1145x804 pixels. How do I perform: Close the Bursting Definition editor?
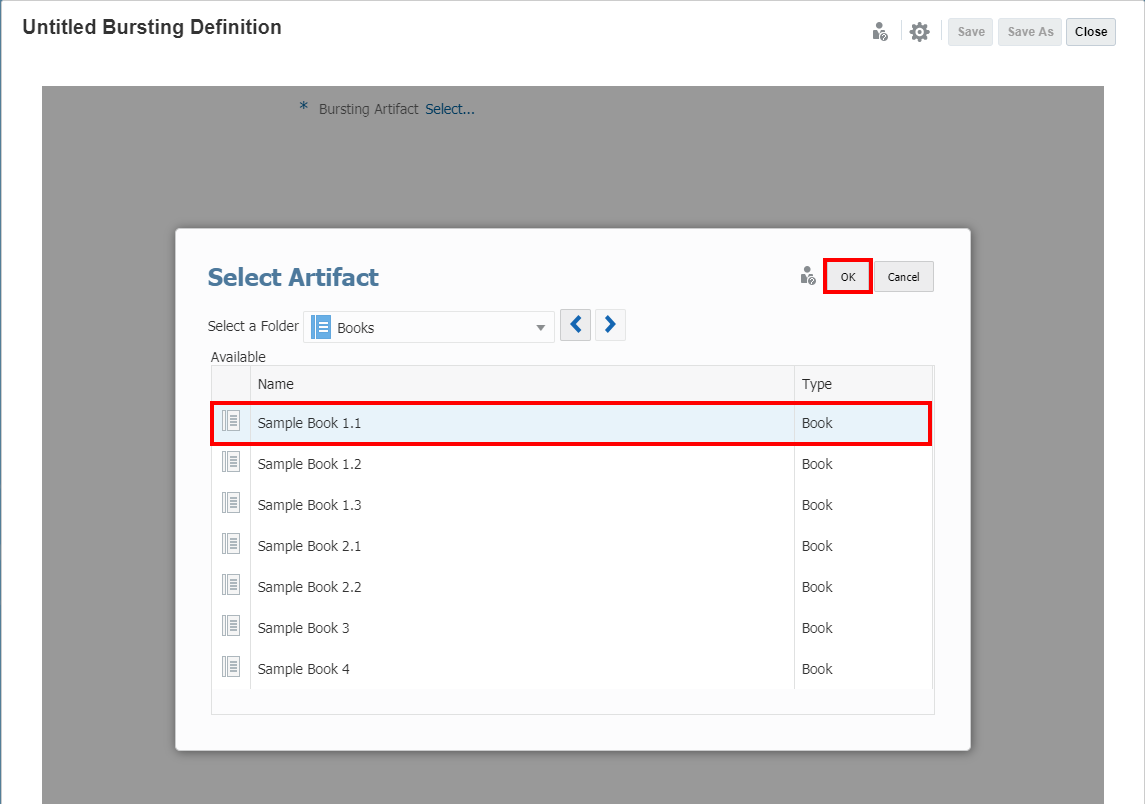[x=1090, y=32]
